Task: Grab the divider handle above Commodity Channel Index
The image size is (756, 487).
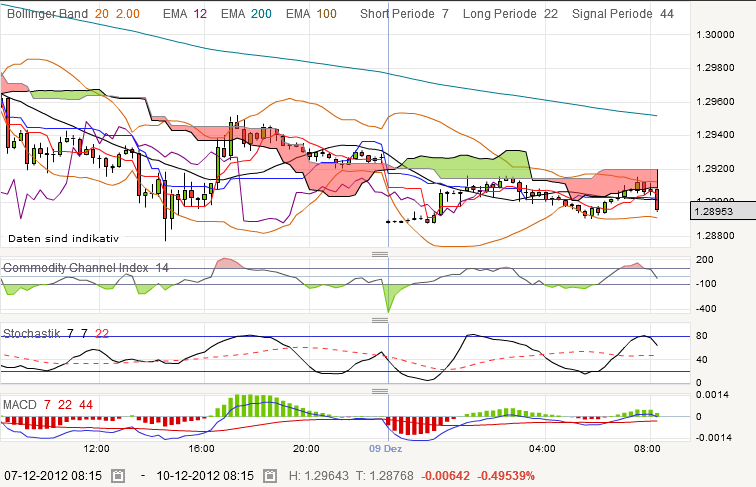Action: (380, 254)
